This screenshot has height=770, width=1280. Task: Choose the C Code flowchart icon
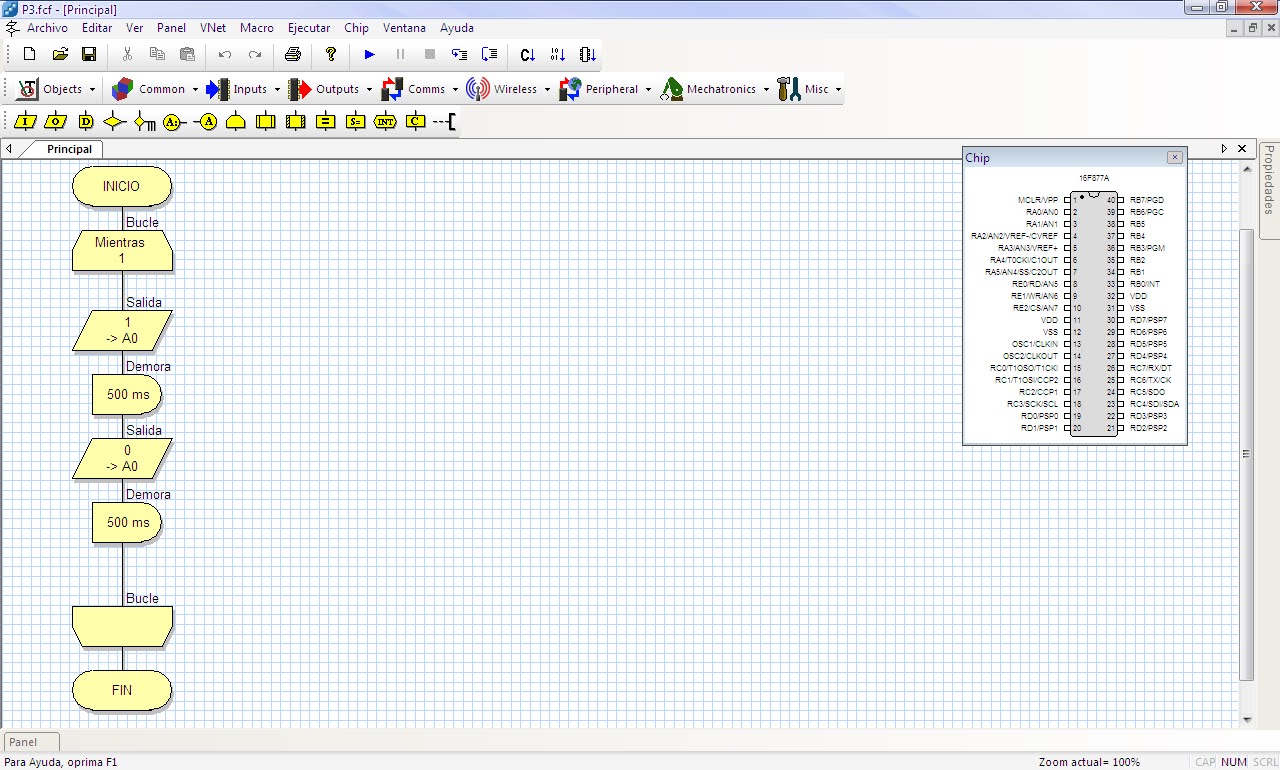pyautogui.click(x=414, y=121)
